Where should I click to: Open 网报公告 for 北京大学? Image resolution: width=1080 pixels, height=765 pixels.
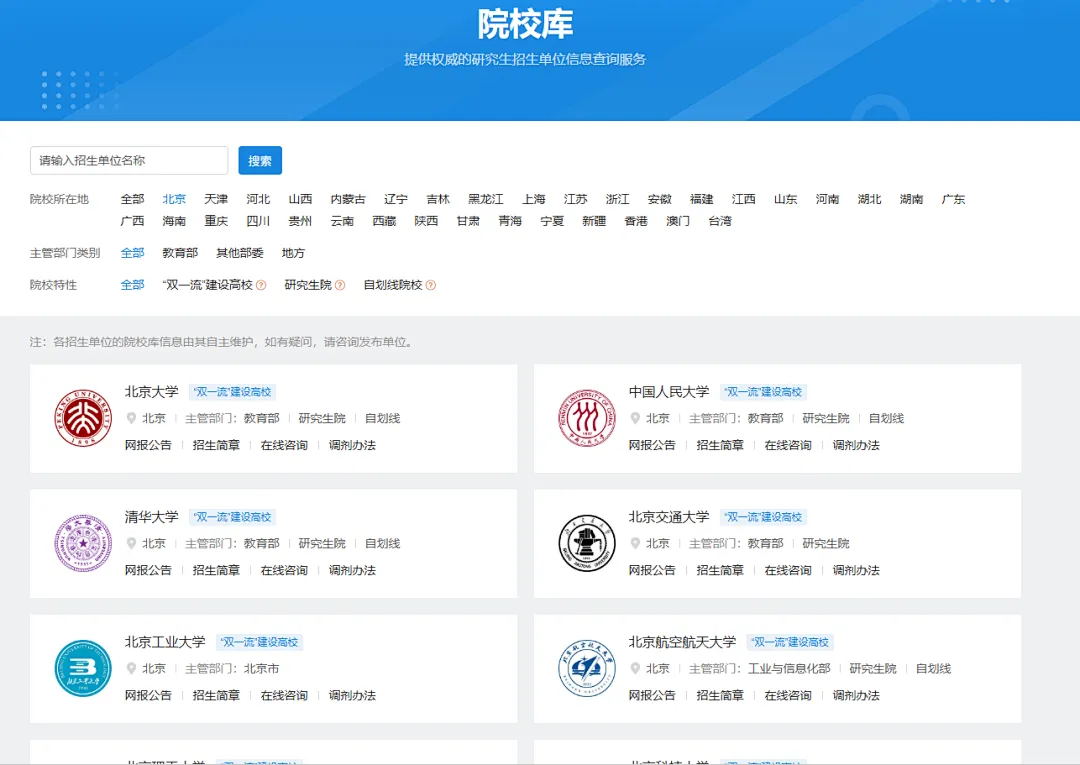(x=148, y=445)
